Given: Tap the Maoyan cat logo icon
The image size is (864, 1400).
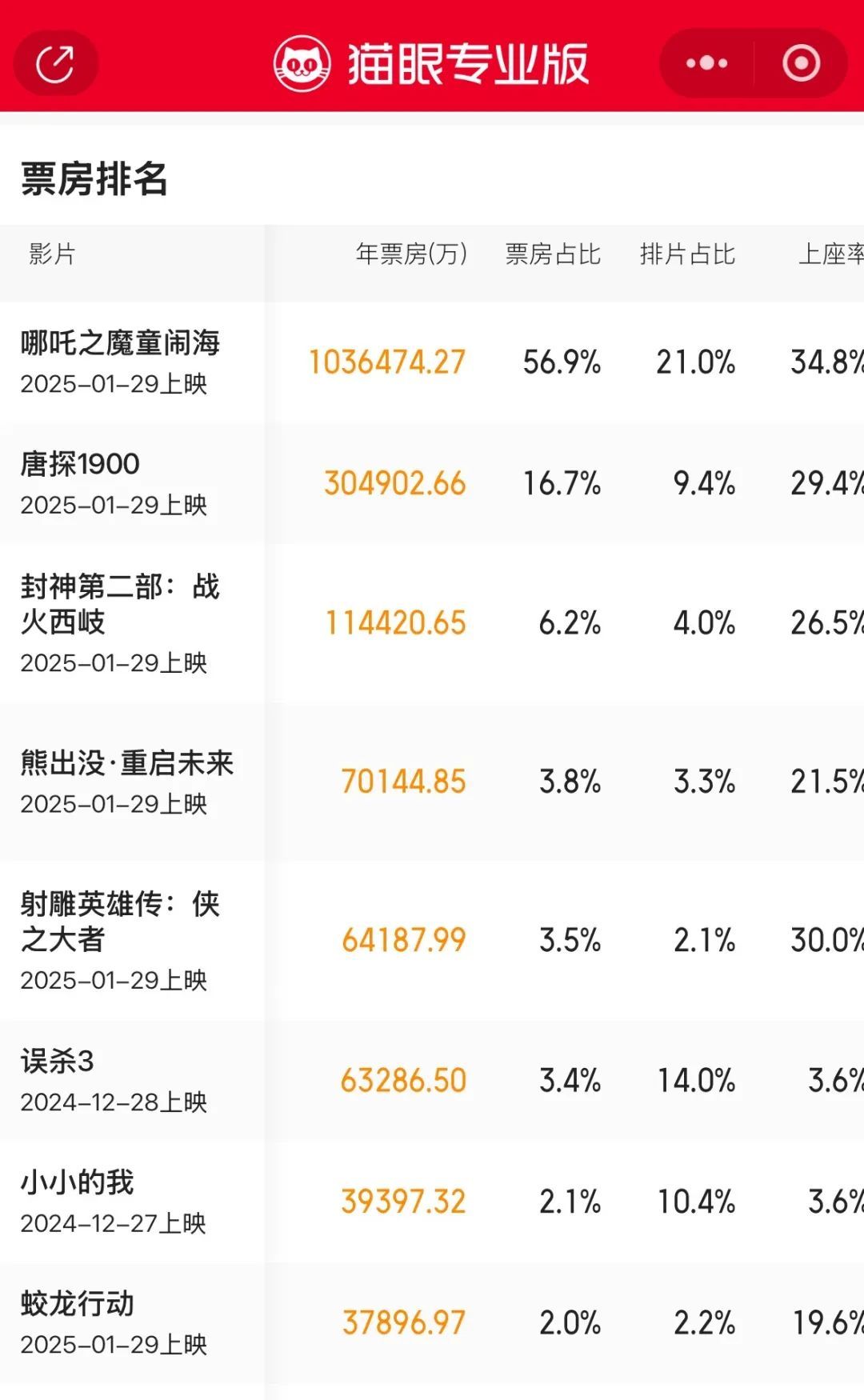Looking at the screenshot, I should (x=304, y=64).
